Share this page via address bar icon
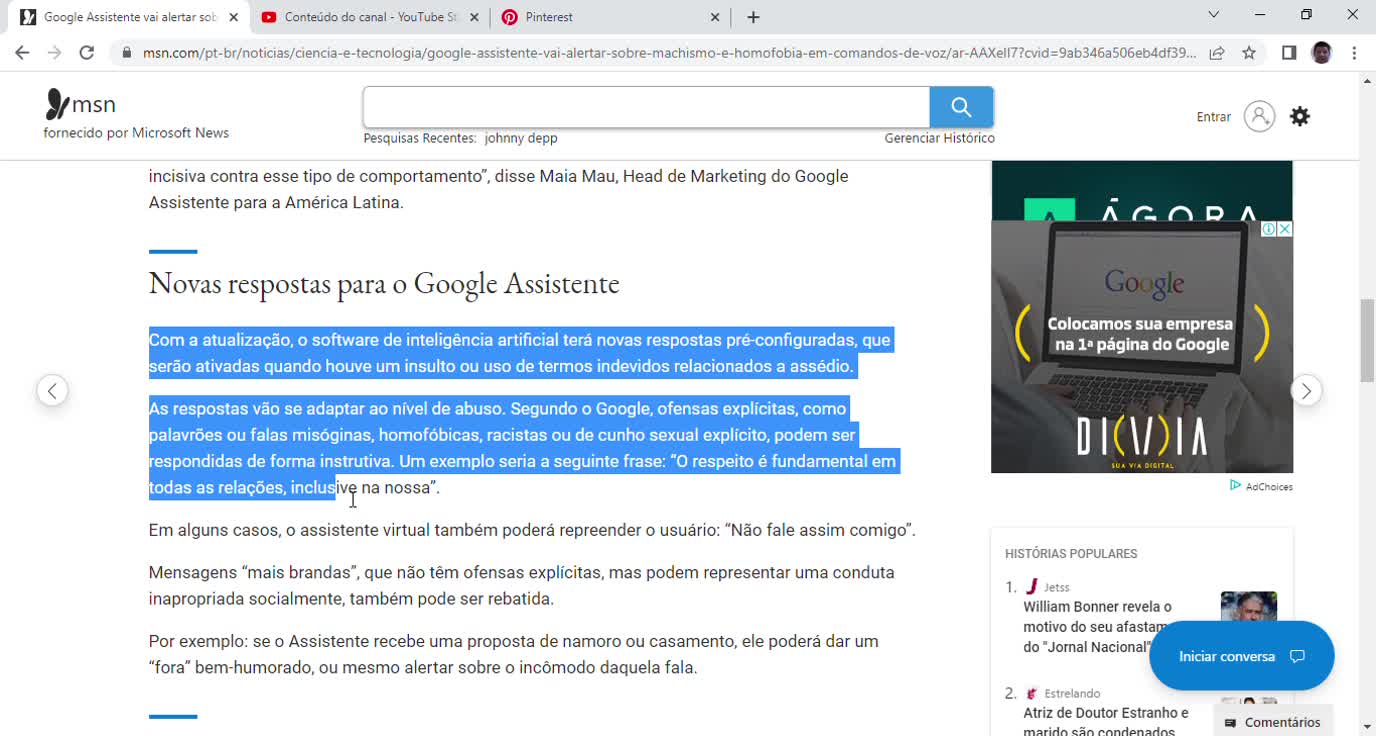Image resolution: width=1376 pixels, height=736 pixels. (1217, 53)
